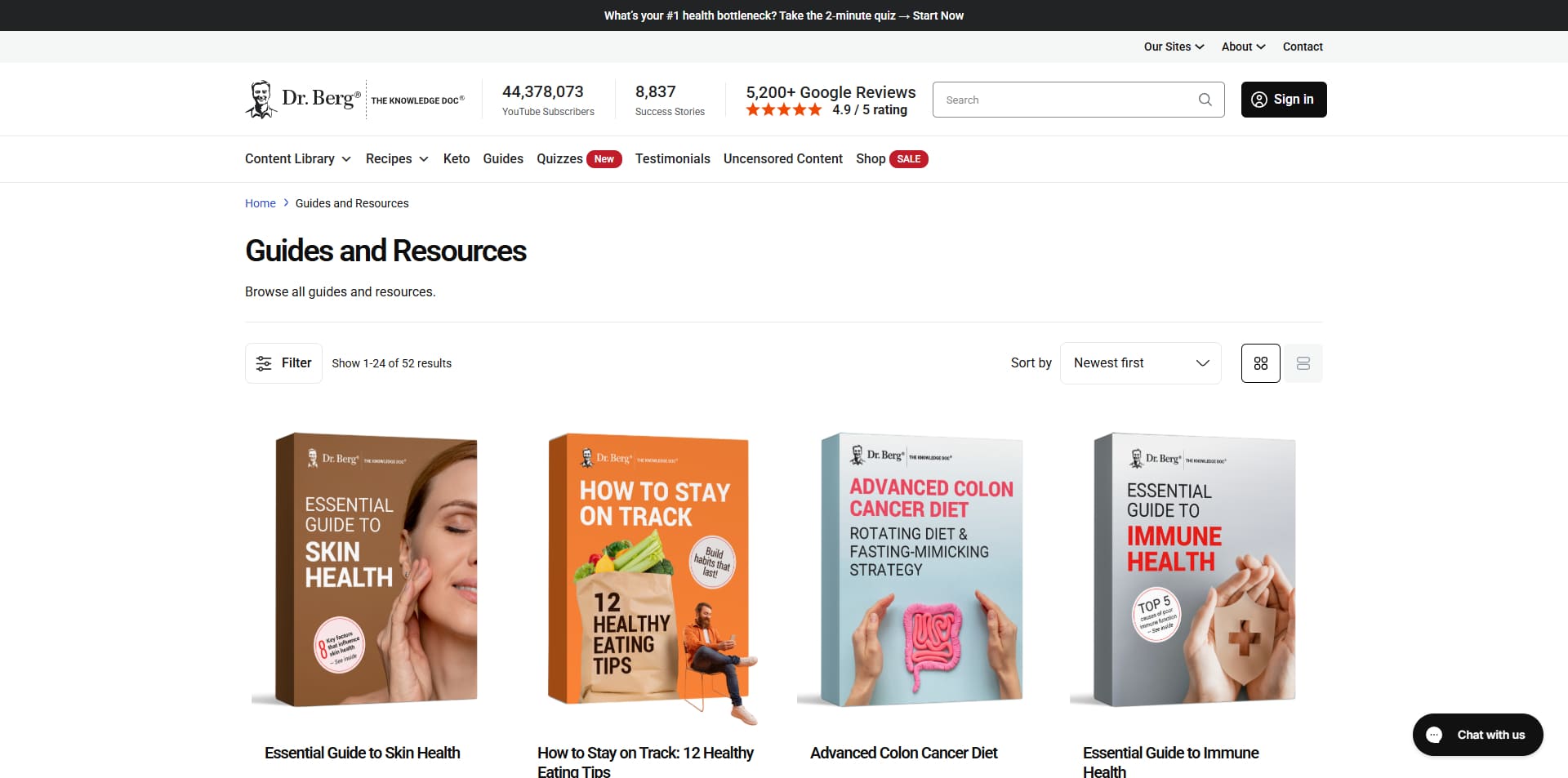Click the Contact link
Screen dimensions: 1568x778
coord(1303,47)
